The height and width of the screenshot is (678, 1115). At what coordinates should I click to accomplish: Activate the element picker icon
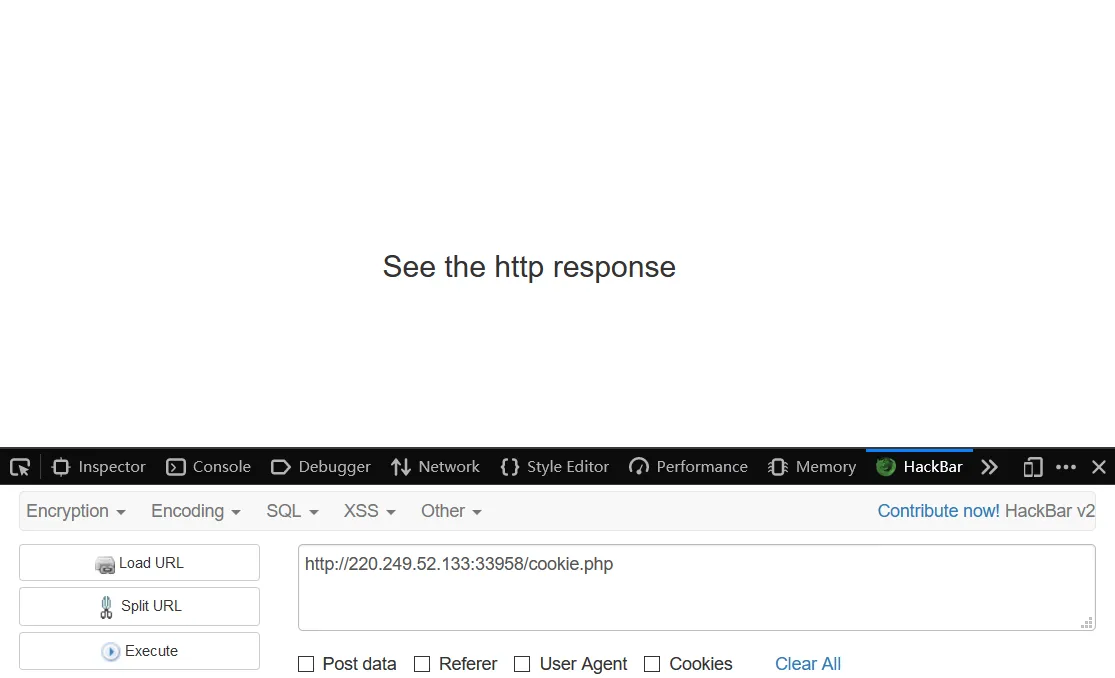[20, 467]
